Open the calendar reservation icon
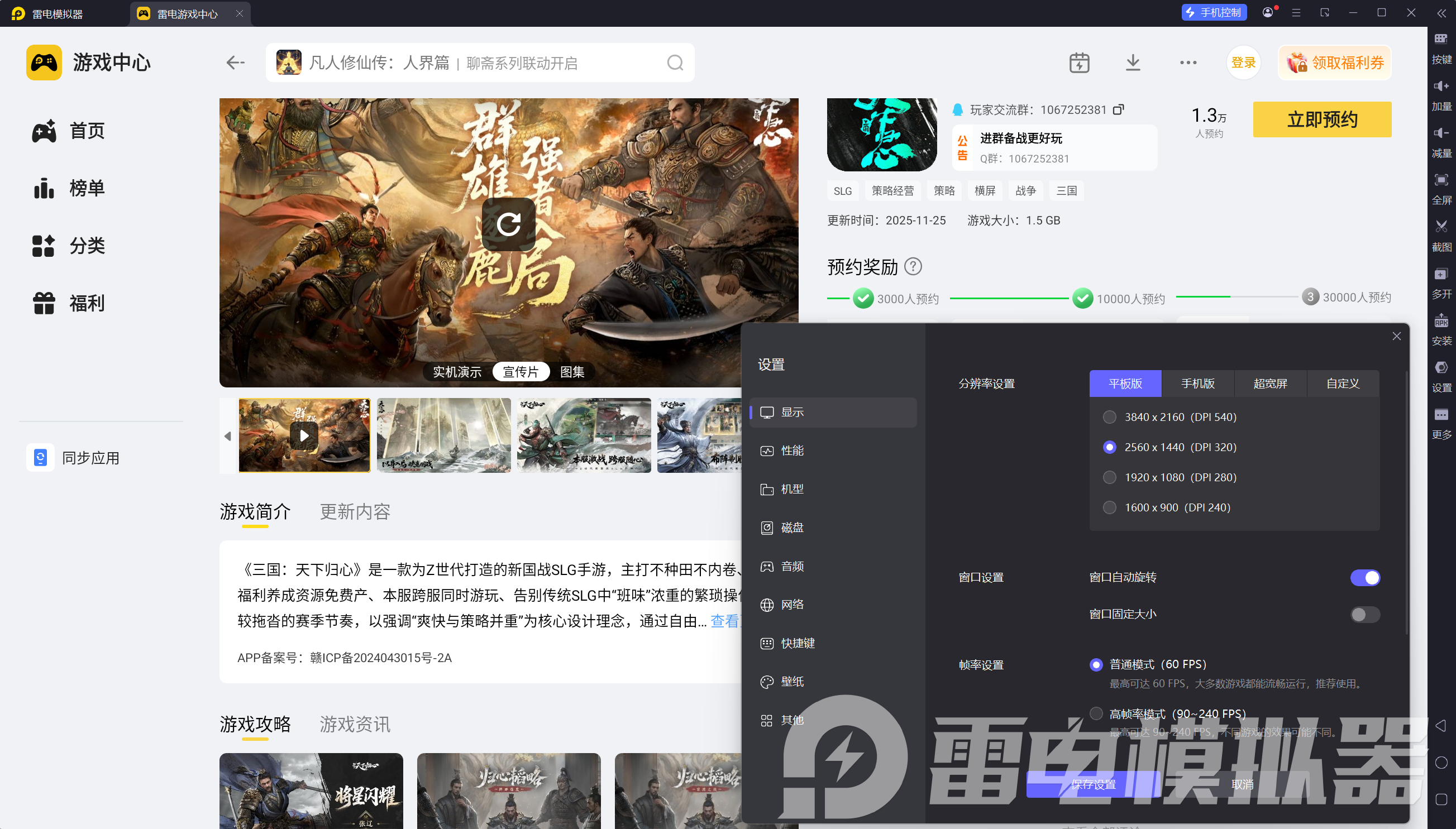This screenshot has width=1456, height=829. pyautogui.click(x=1079, y=63)
